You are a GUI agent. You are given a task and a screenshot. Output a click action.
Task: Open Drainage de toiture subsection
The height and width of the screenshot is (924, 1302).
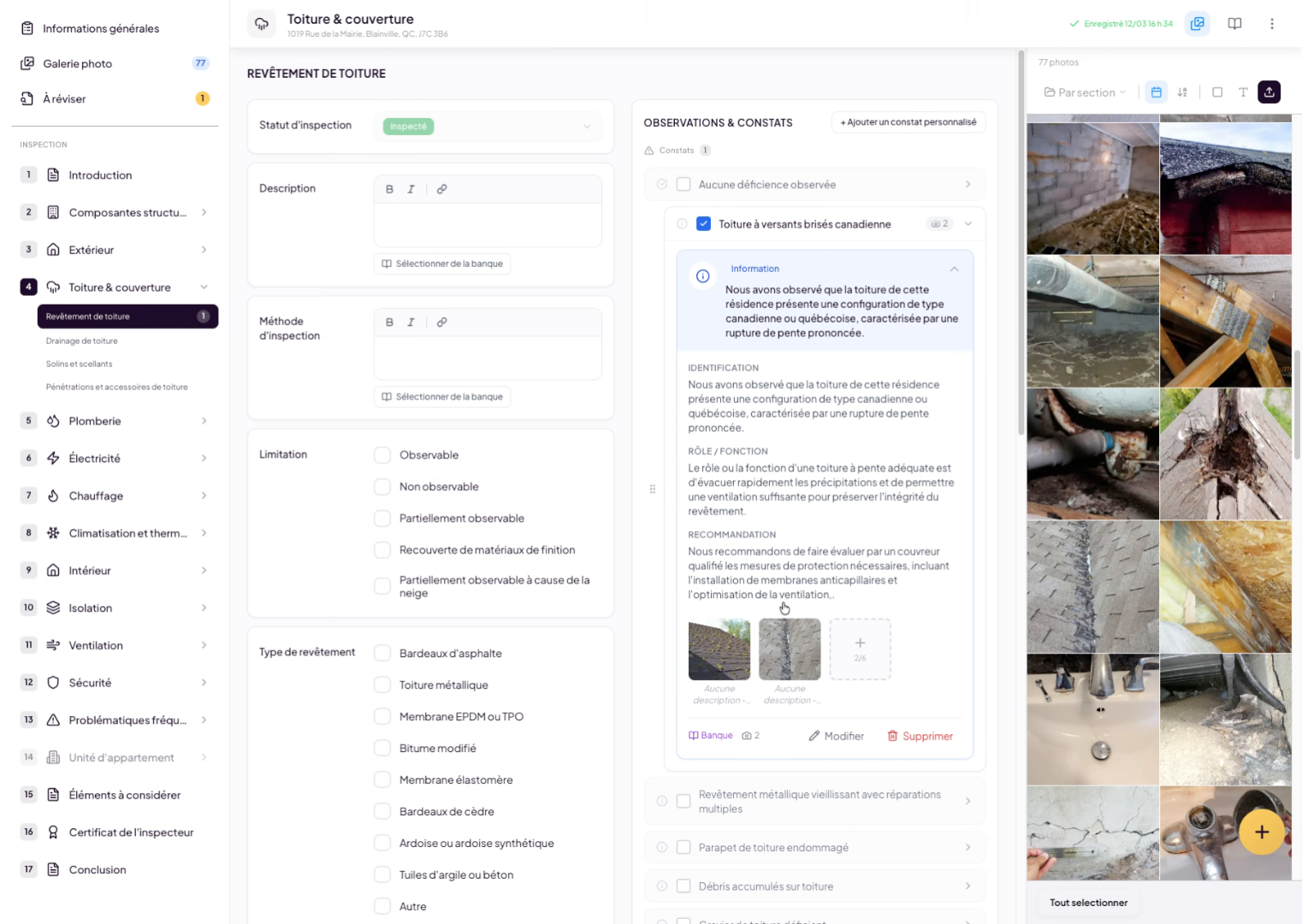[82, 341]
